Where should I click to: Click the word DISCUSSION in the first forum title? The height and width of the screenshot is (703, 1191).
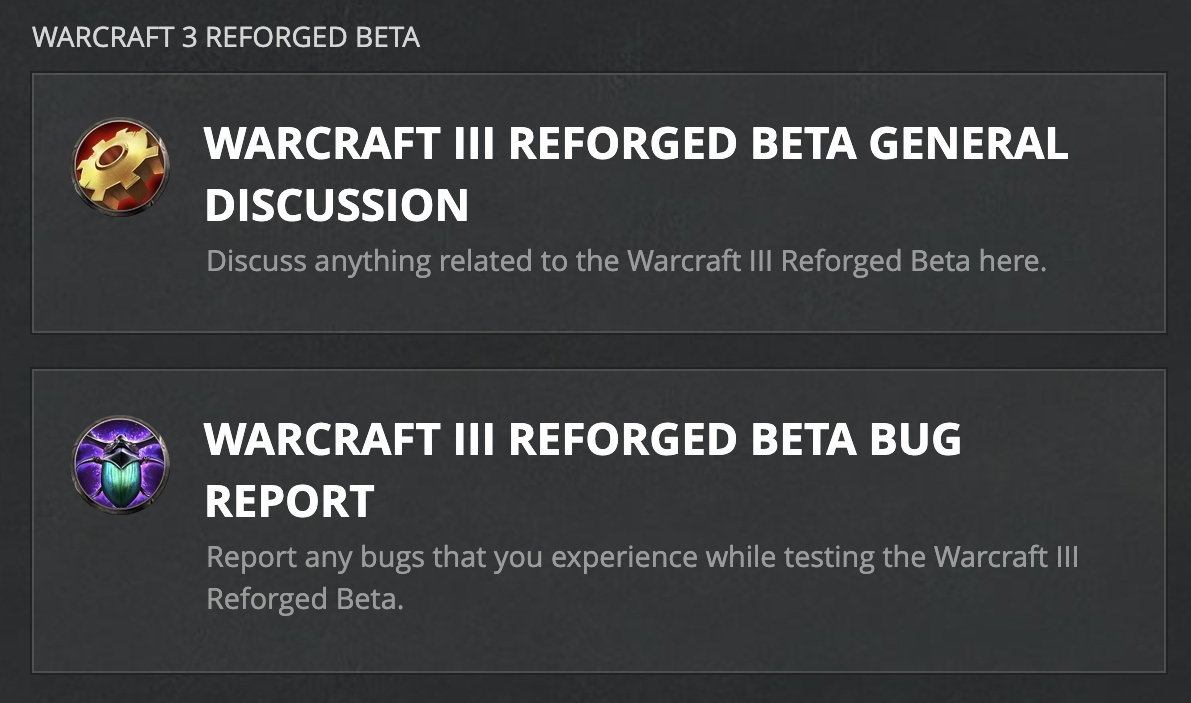point(337,205)
